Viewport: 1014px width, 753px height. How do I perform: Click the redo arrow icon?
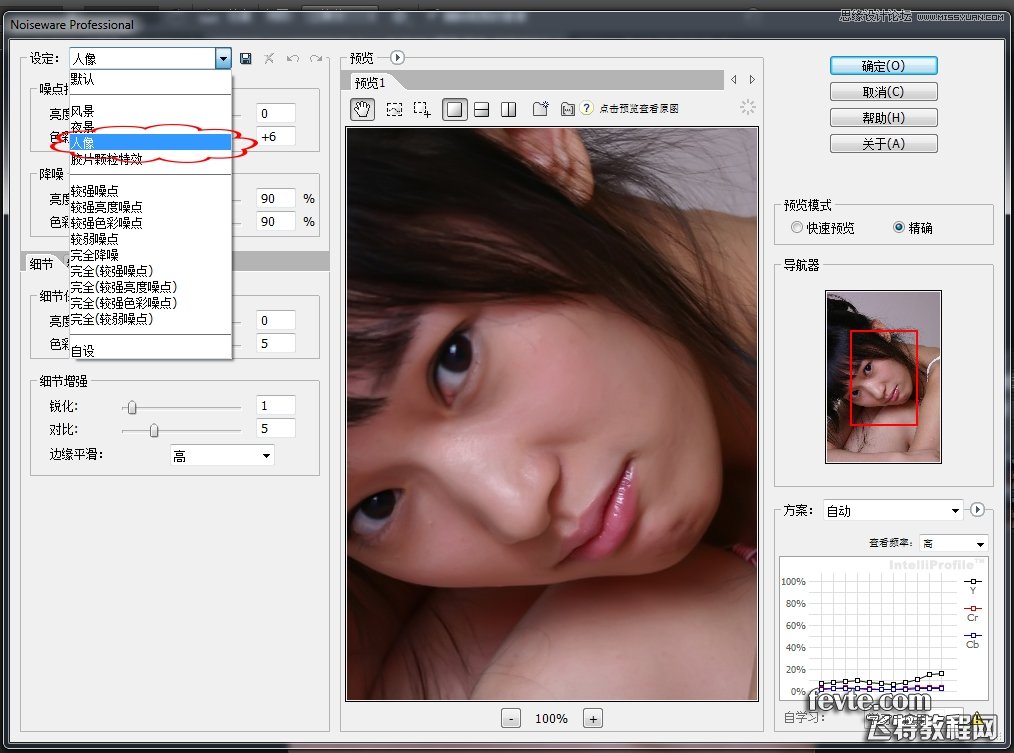(x=316, y=59)
